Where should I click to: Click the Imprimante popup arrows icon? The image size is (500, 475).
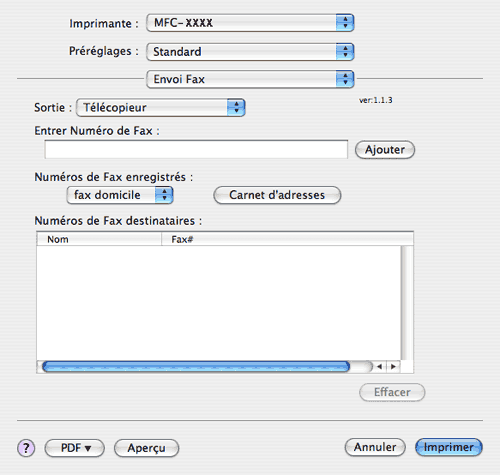coord(345,23)
